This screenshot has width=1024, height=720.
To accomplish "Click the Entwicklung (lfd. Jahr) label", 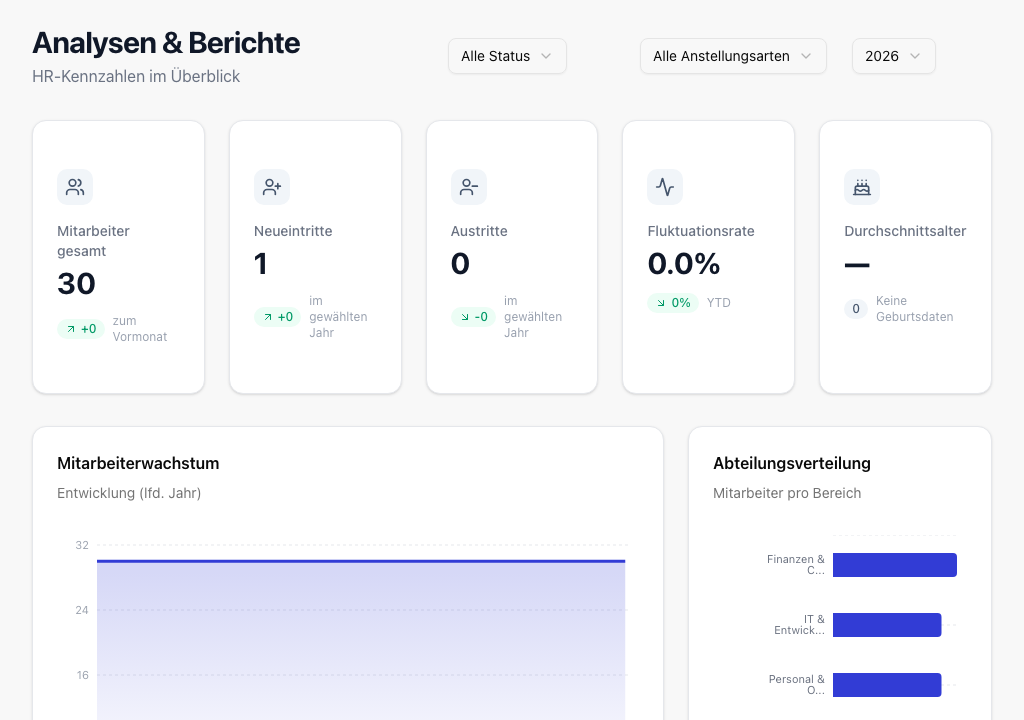I will (129, 493).
